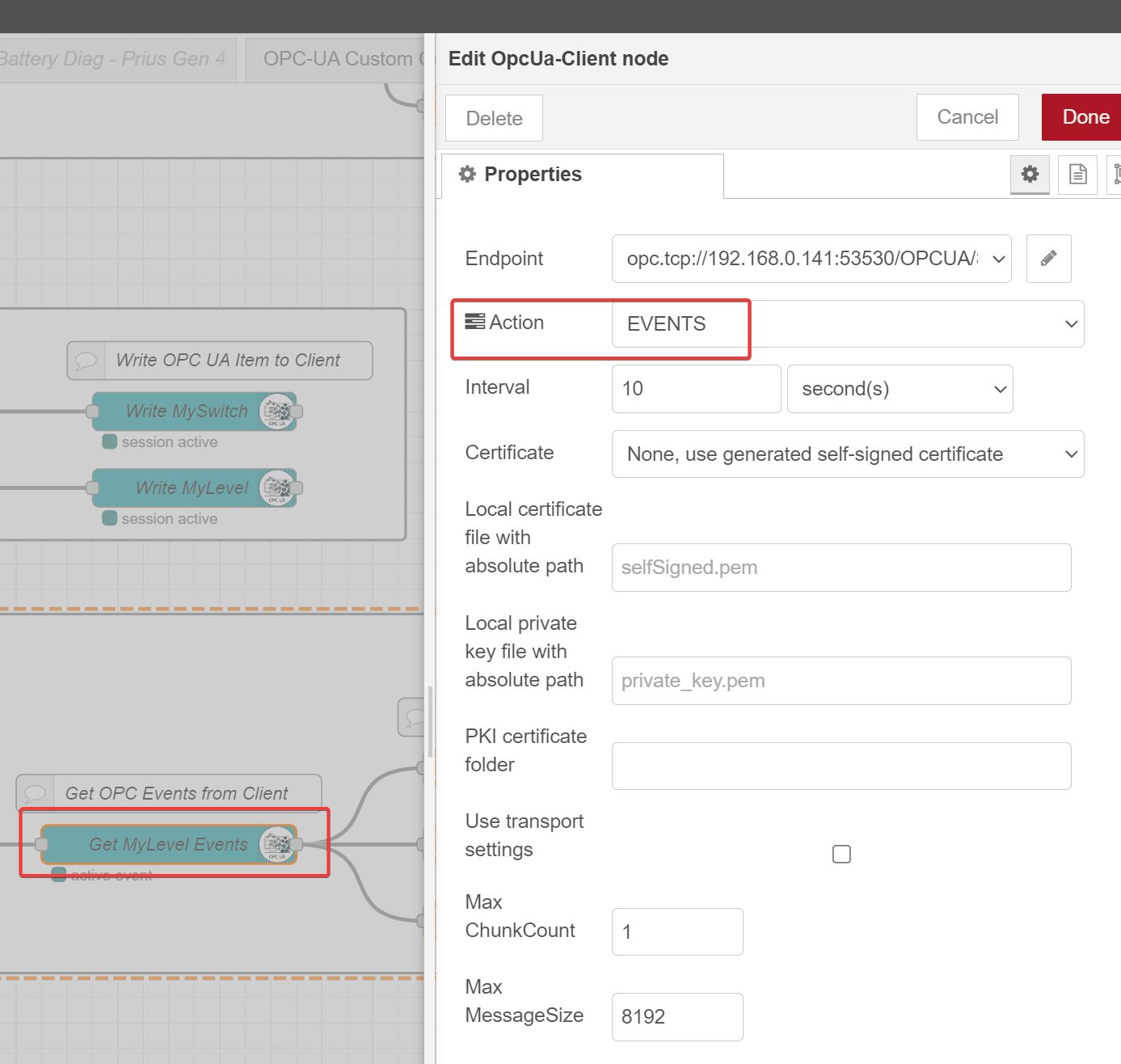Open node settings gear icon
Image resolution: width=1121 pixels, height=1064 pixels.
(x=1029, y=174)
